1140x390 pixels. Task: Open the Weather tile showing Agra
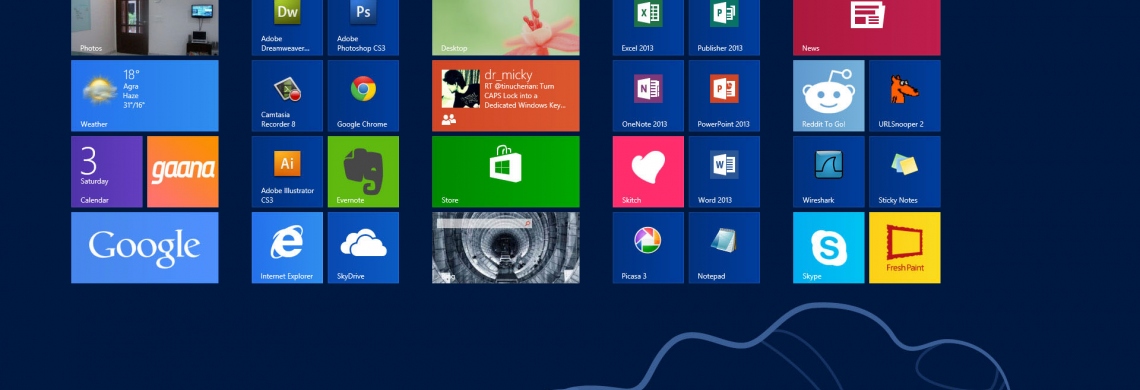[x=145, y=95]
